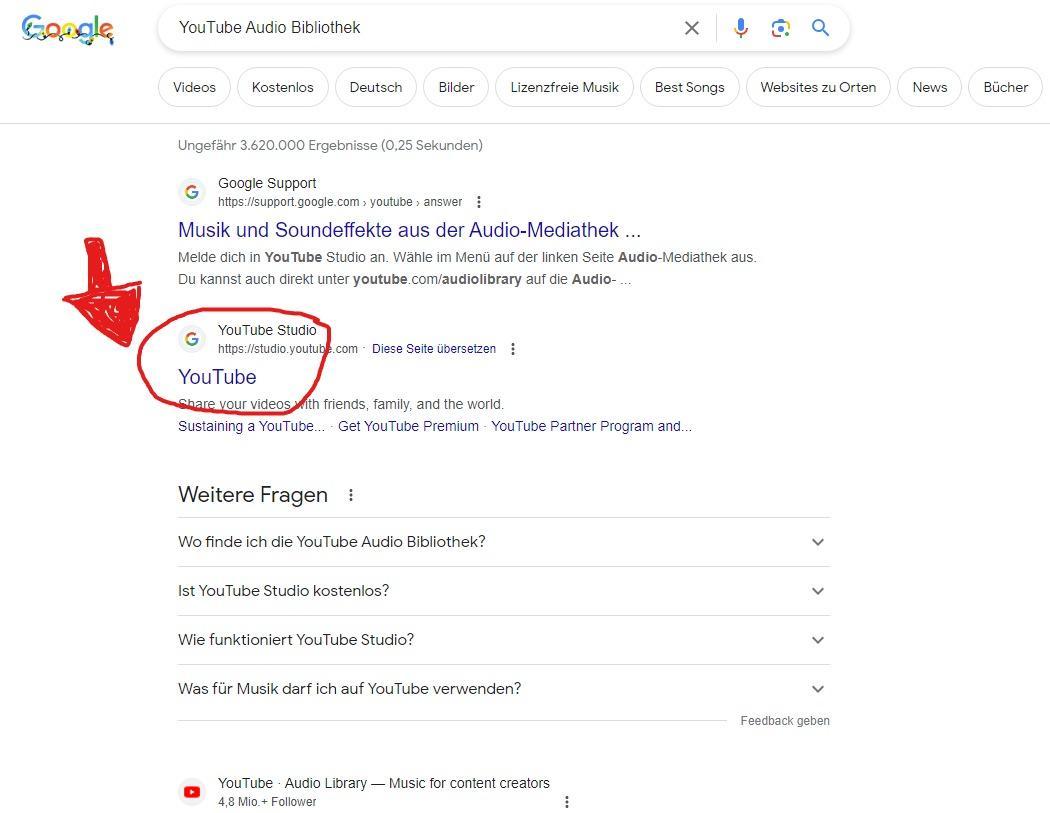Open Musik und Soundeffekte aus der Audio-Mediathek link
The height and width of the screenshot is (813, 1050).
tap(409, 230)
